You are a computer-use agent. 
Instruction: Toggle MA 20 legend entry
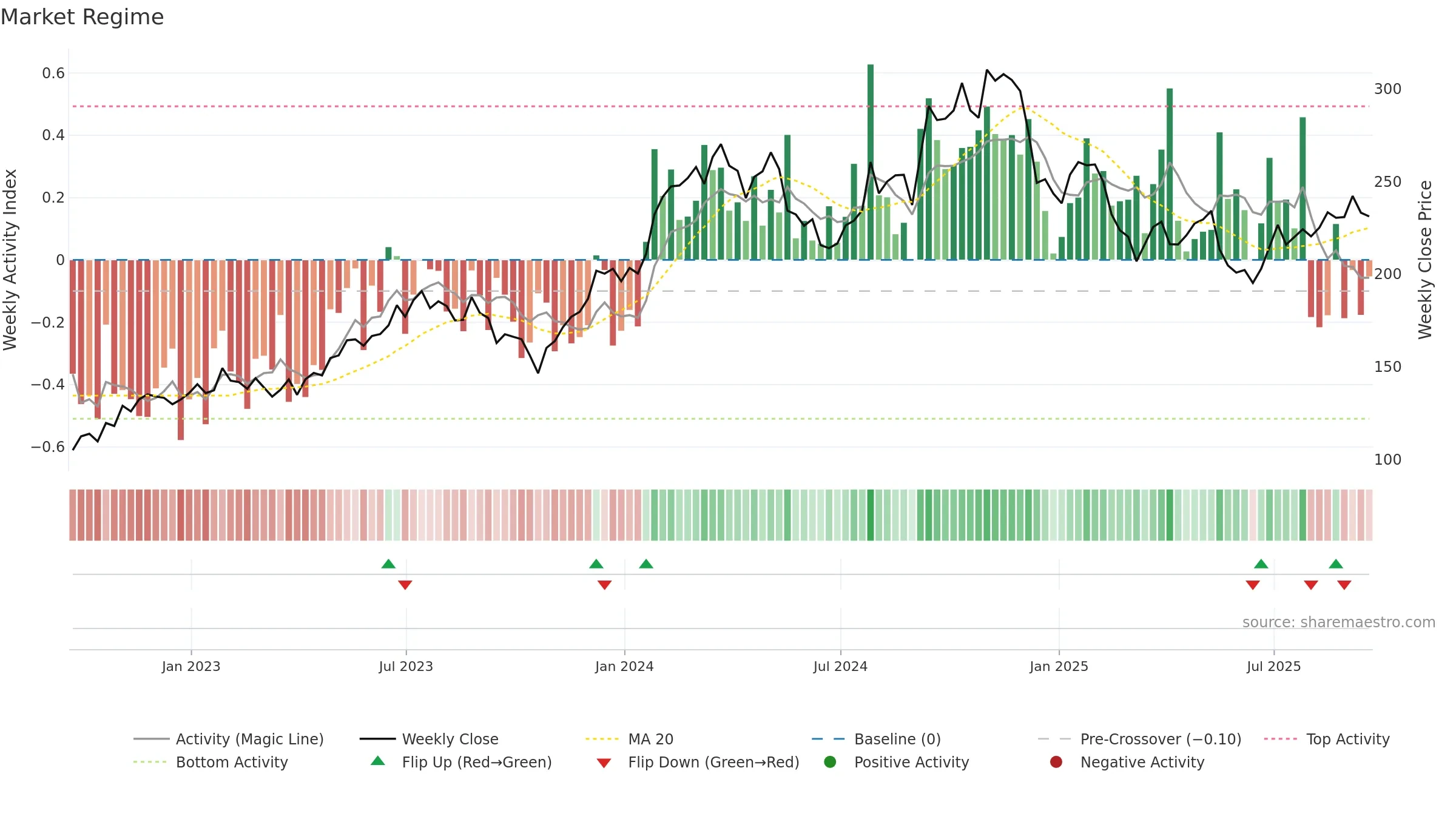pos(629,739)
